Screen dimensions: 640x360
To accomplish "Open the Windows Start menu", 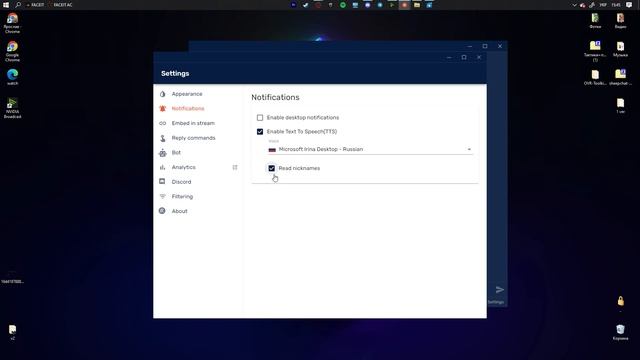I will click(x=6, y=5).
